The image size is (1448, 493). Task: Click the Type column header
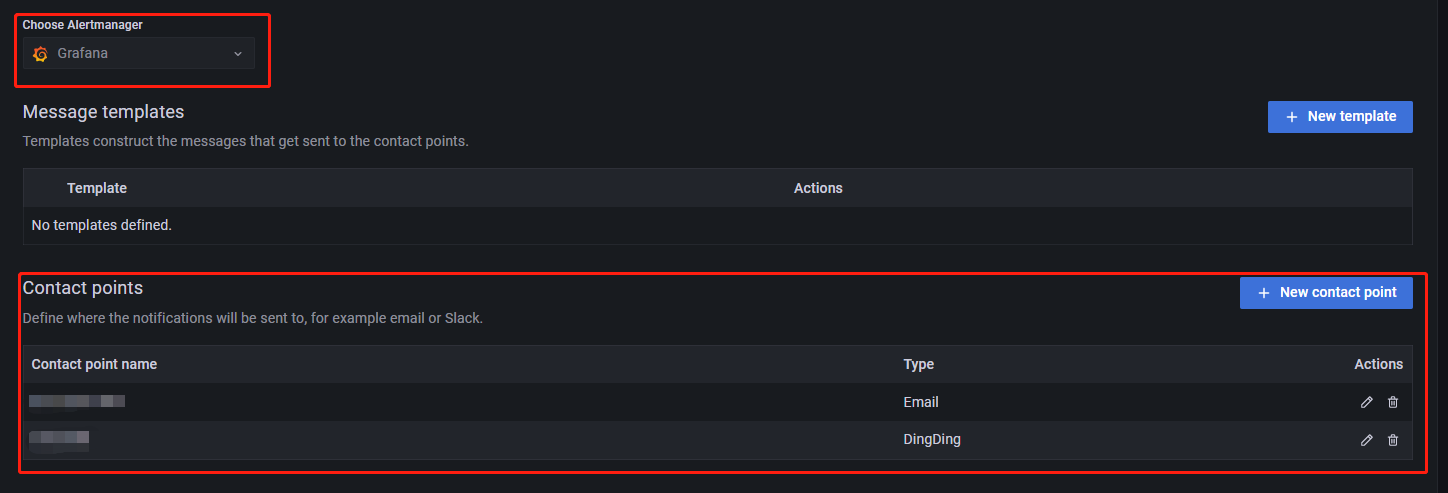918,364
